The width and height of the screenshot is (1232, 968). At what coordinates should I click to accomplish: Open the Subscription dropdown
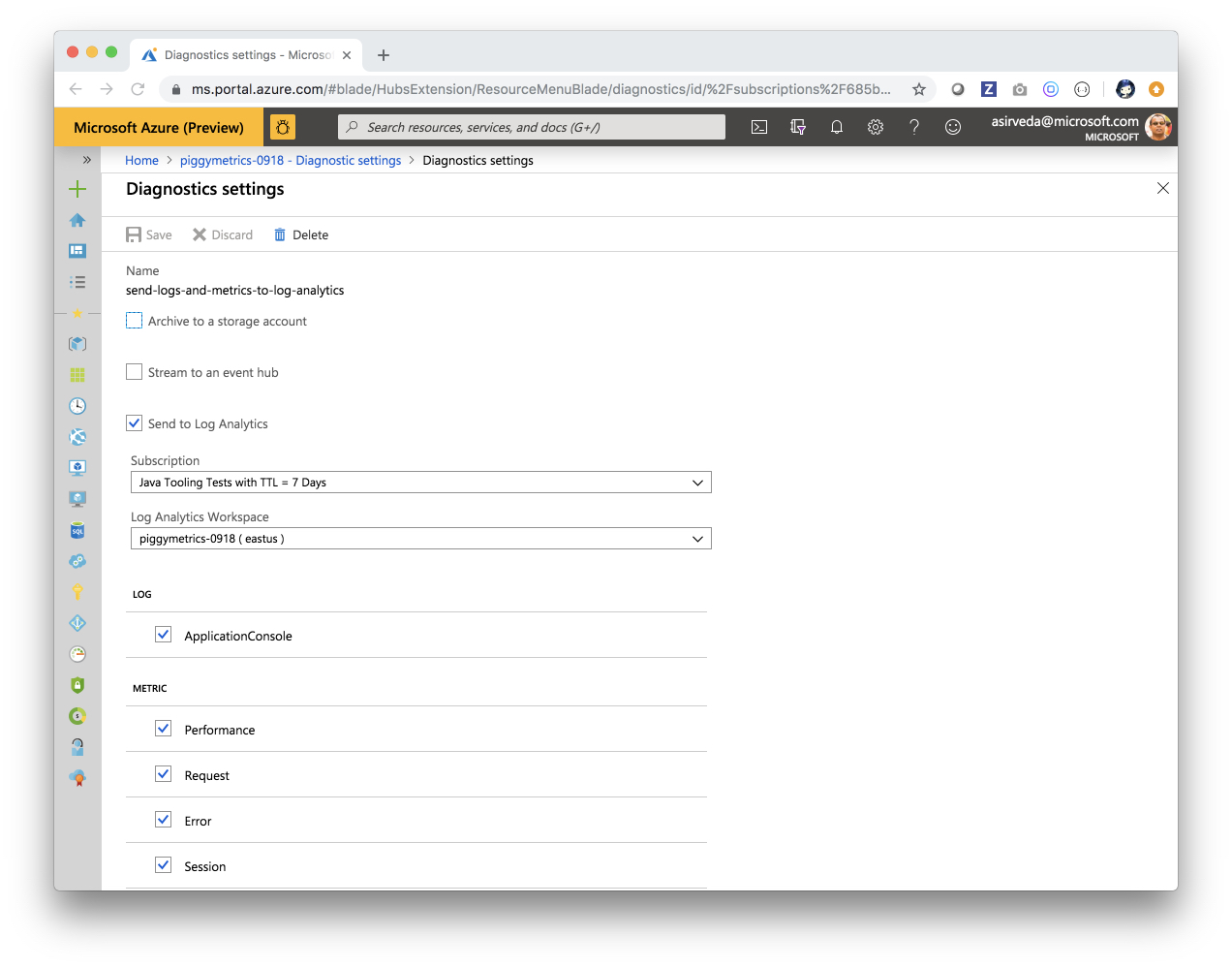[421, 483]
